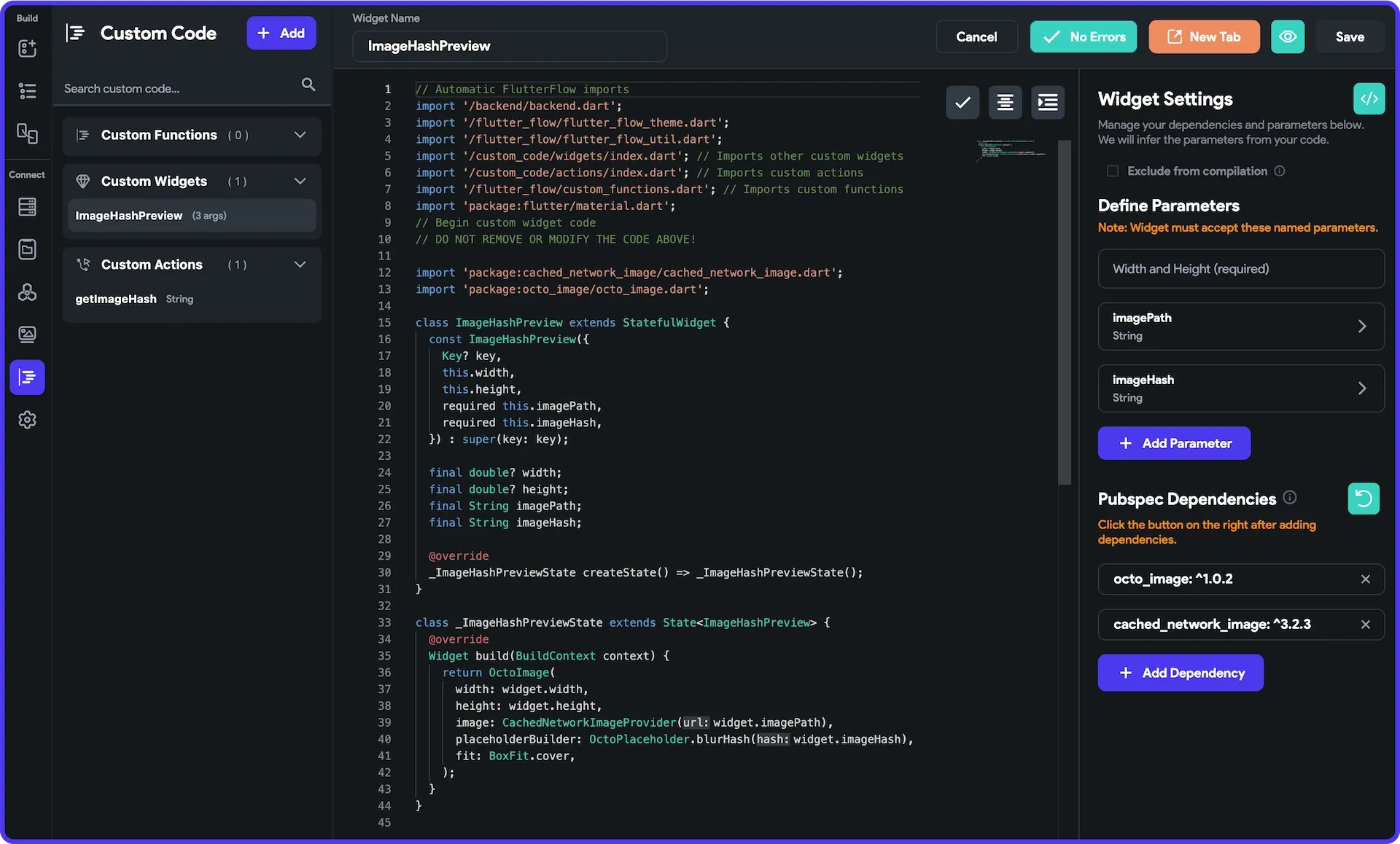This screenshot has height=844, width=1400.
Task: Click the search magnifier icon
Action: (308, 85)
